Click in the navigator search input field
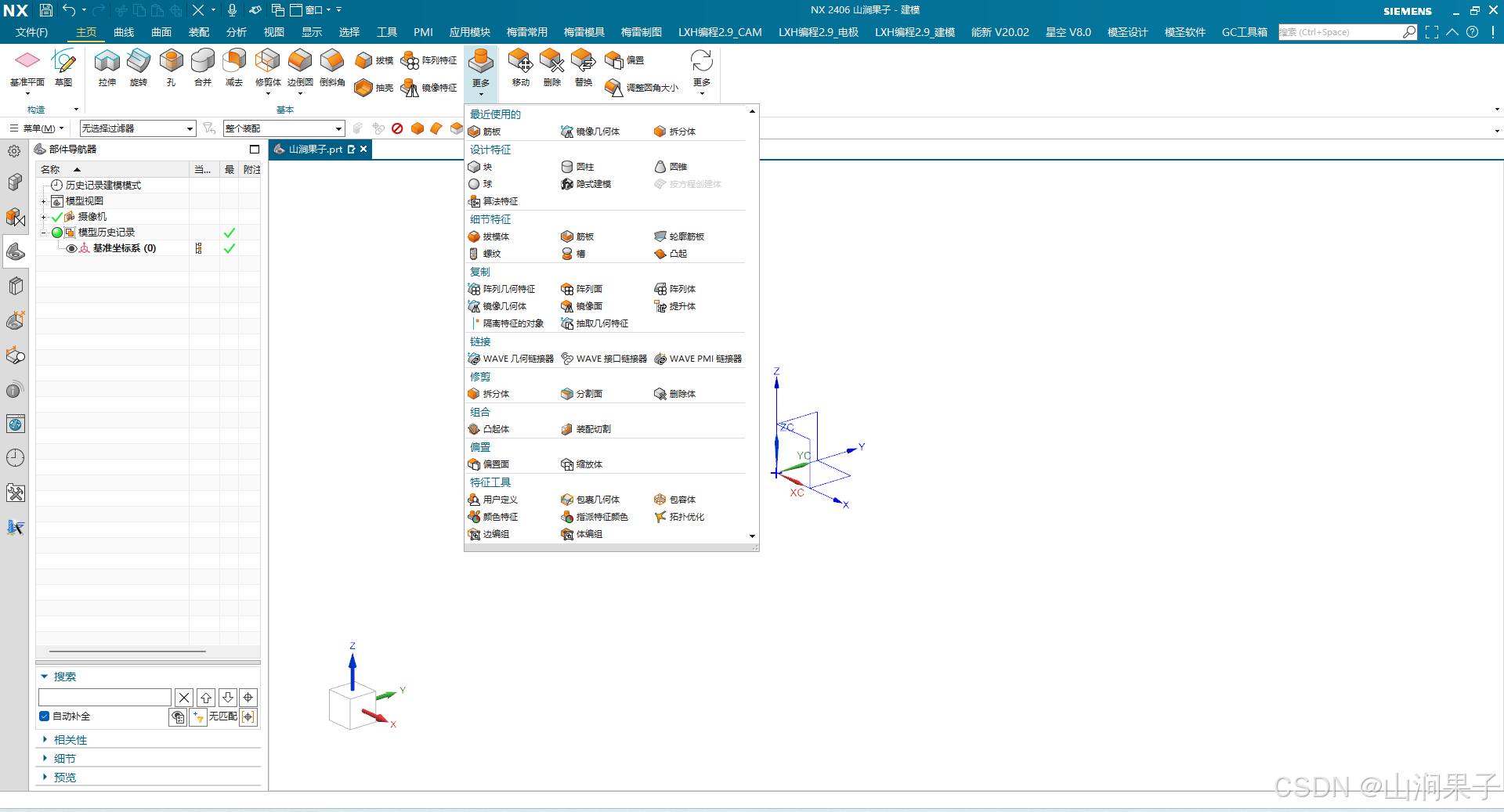 [x=105, y=698]
